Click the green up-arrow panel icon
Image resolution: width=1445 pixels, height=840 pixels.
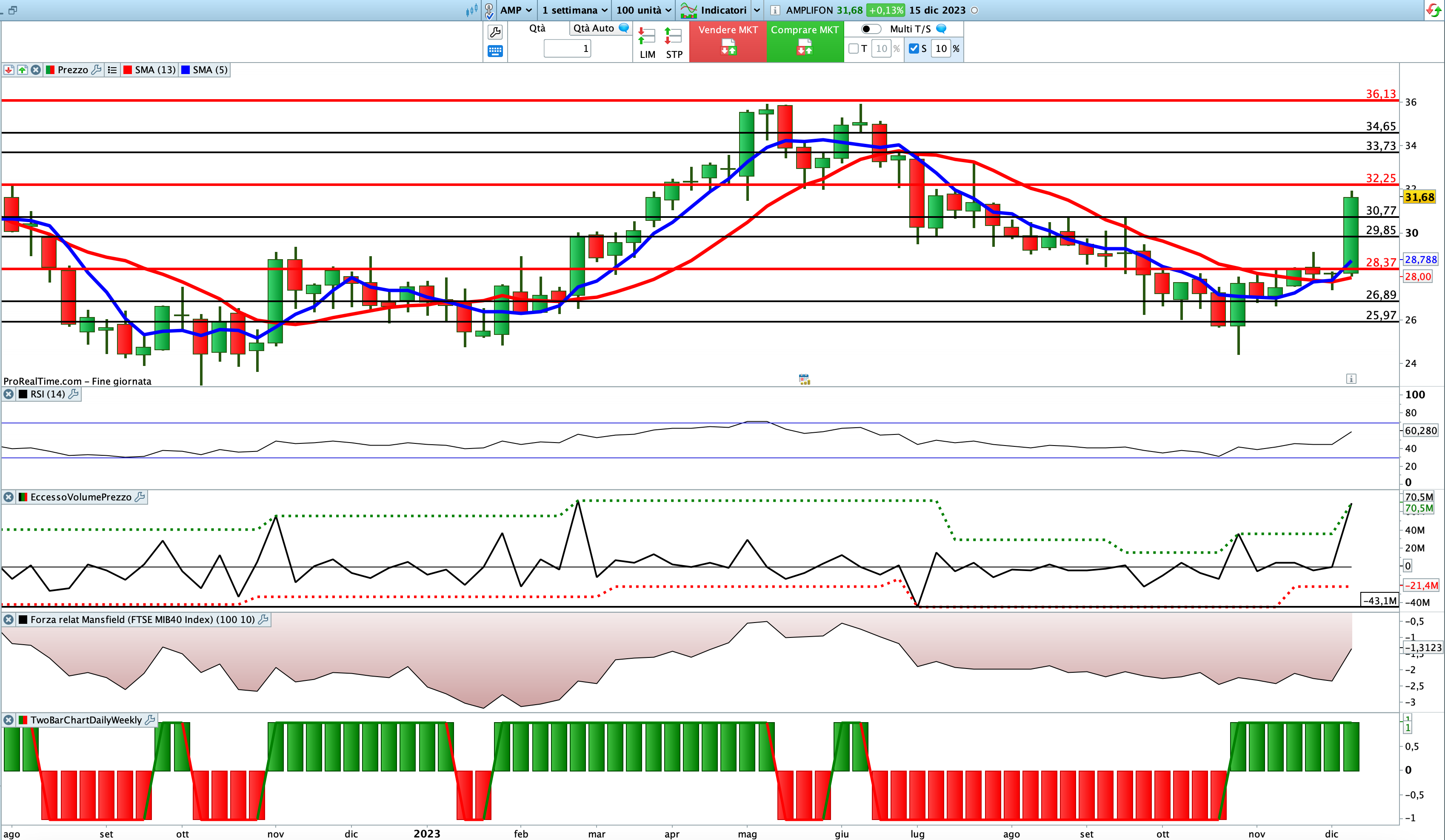point(23,70)
